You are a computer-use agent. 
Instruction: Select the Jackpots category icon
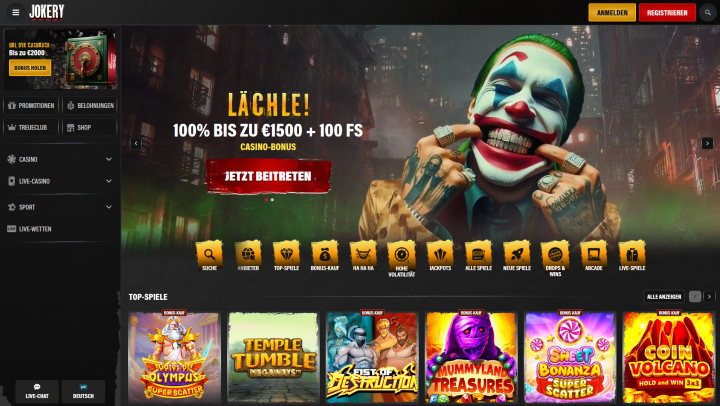click(x=440, y=254)
